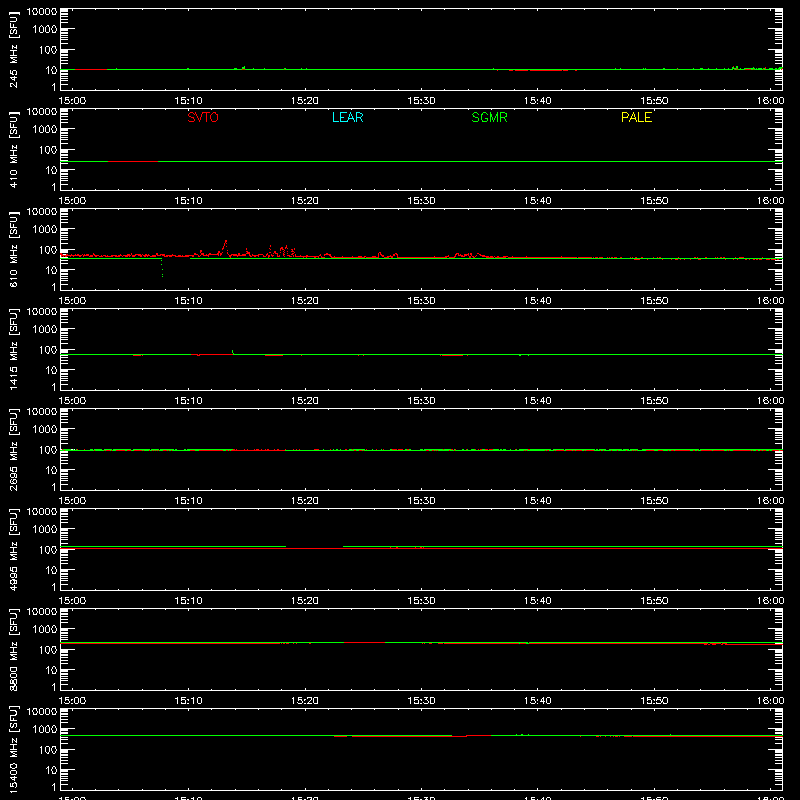This screenshot has width=800, height=800.
Task: Click the cyan LEAR station legend label
Action: (x=347, y=117)
